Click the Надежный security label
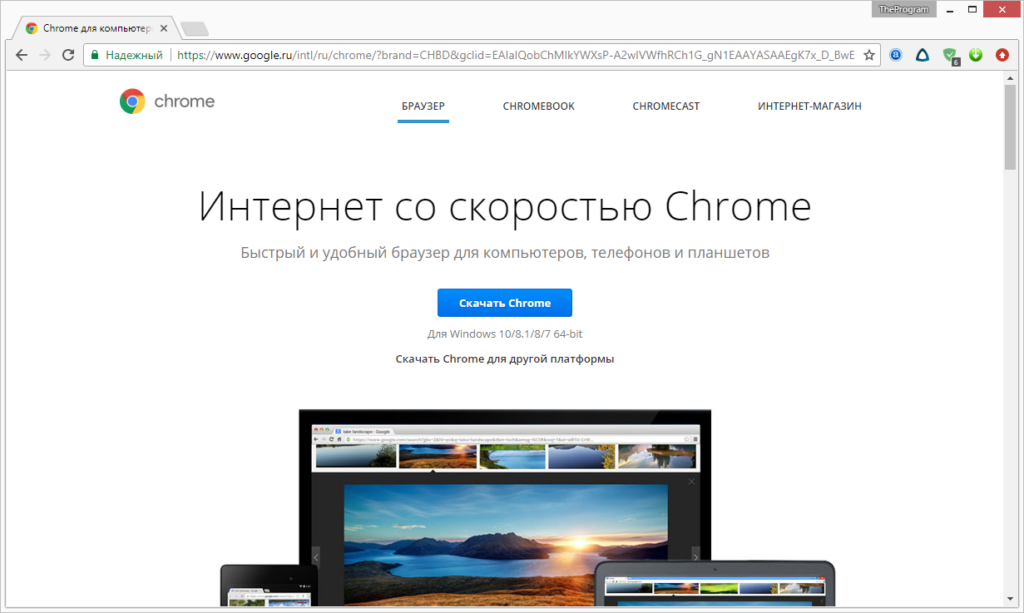The width and height of the screenshot is (1024, 613). [134, 55]
